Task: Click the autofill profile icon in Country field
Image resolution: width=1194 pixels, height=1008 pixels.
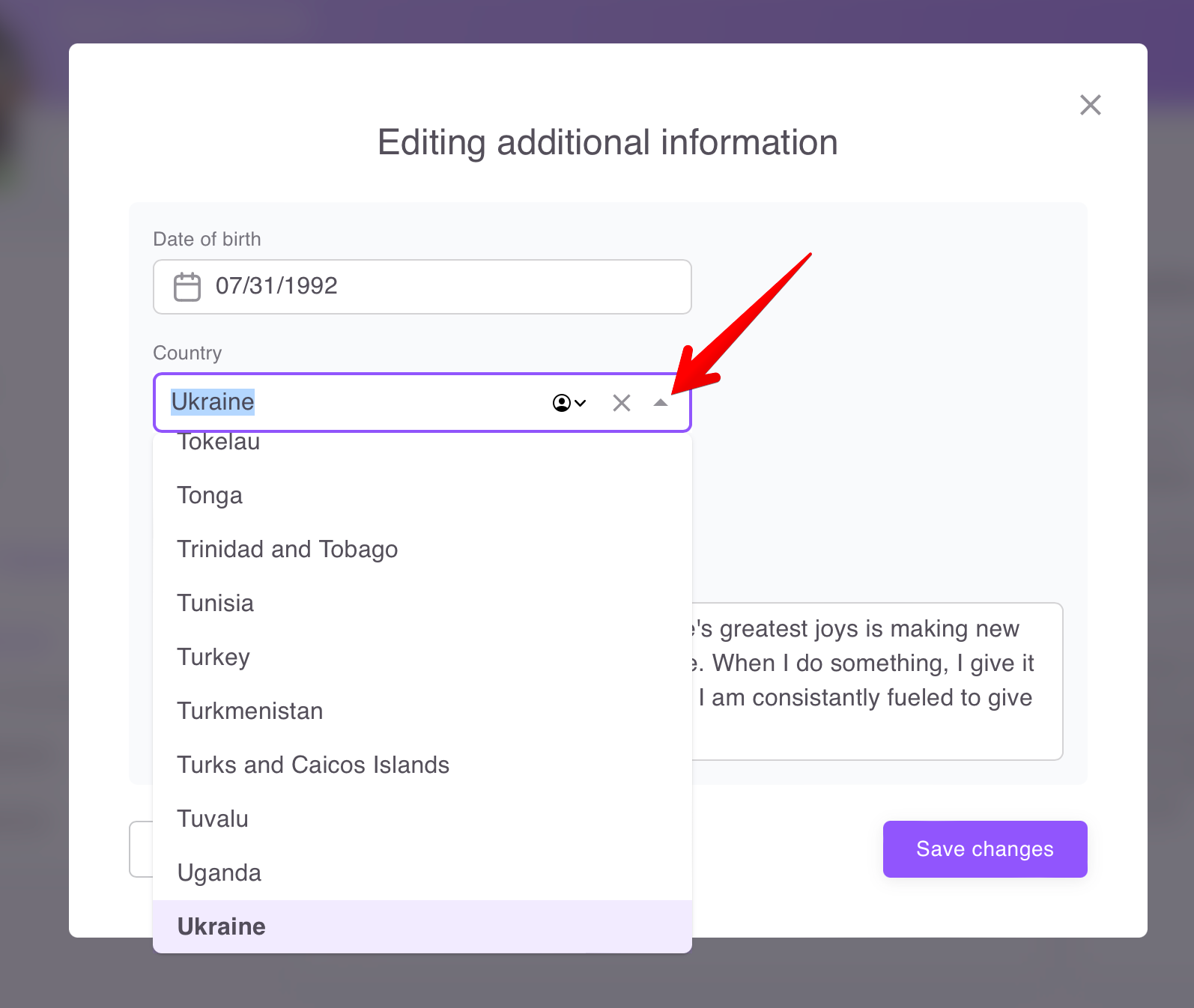Action: tap(569, 403)
